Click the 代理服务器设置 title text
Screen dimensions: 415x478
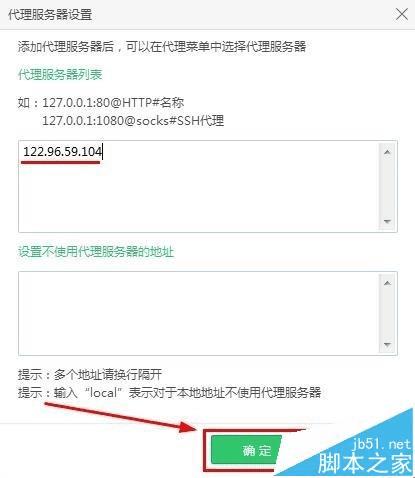tap(50, 15)
